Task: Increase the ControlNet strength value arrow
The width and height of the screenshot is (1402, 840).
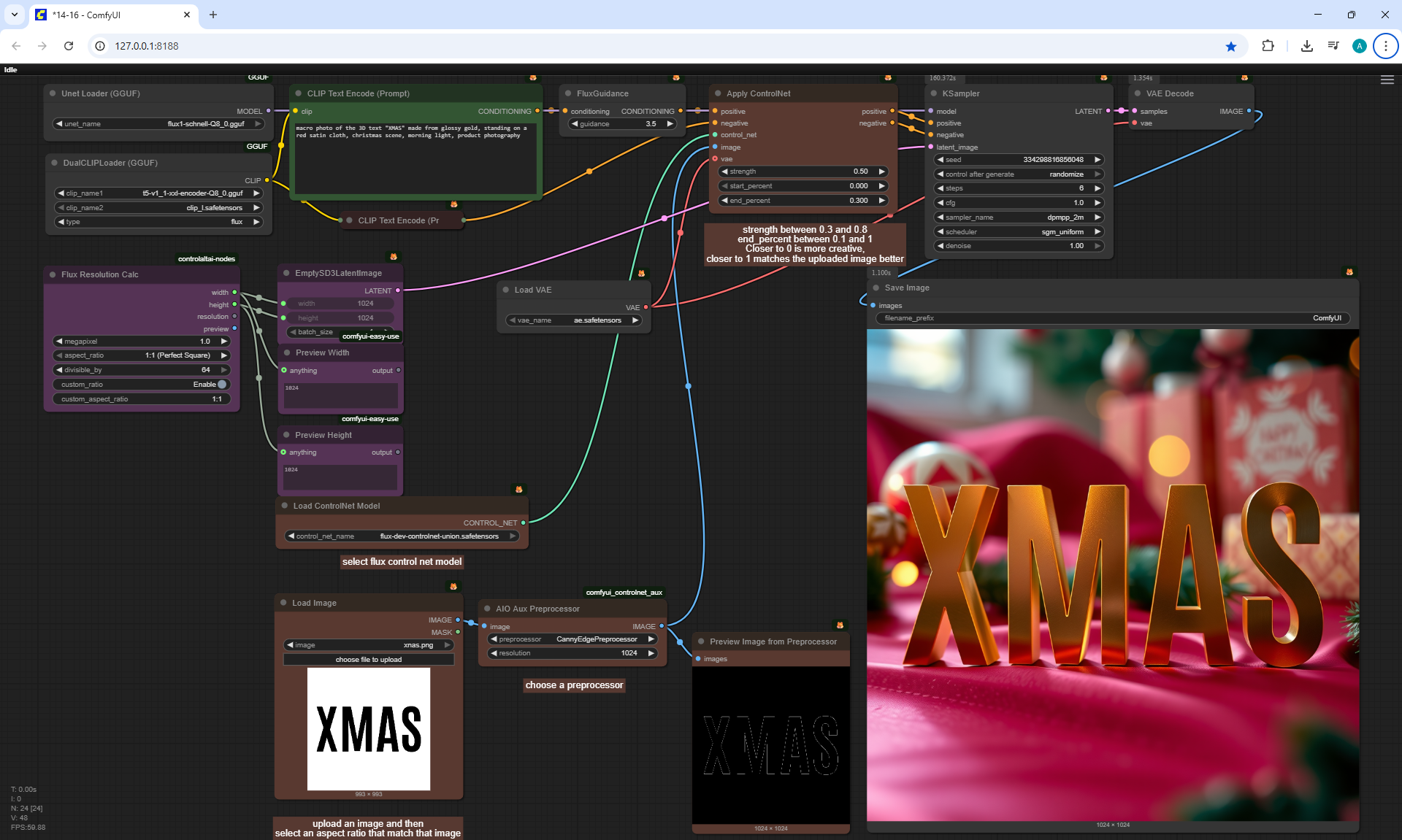Action: click(x=881, y=172)
